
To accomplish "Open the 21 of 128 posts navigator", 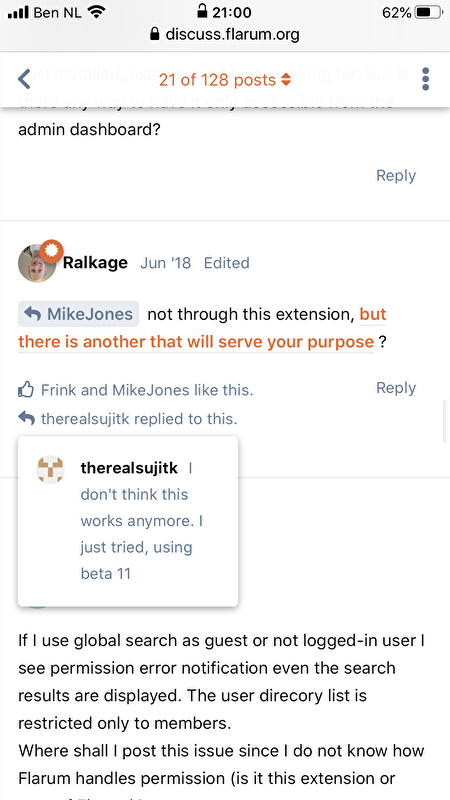I will coord(224,80).
